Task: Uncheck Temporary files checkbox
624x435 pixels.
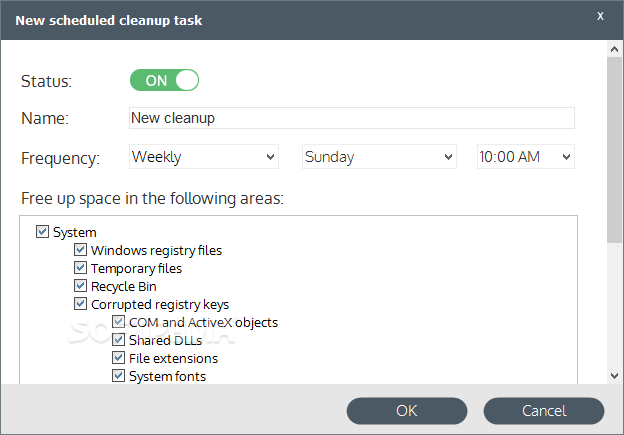Action: [x=80, y=268]
